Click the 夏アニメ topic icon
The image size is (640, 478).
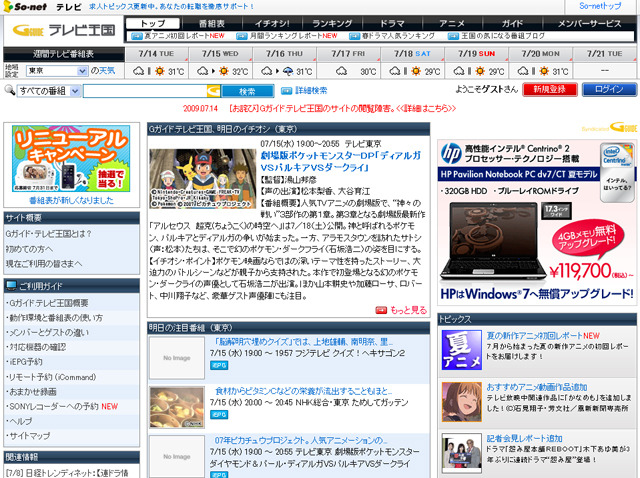pos(462,350)
